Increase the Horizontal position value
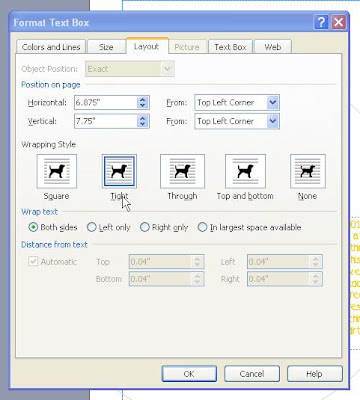This screenshot has height=400, width=360. click(x=143, y=99)
